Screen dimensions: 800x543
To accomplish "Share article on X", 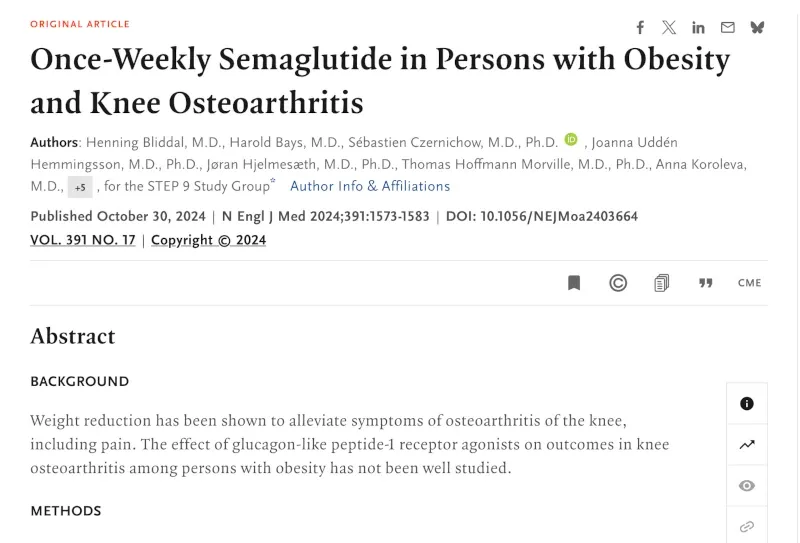I will click(x=669, y=27).
